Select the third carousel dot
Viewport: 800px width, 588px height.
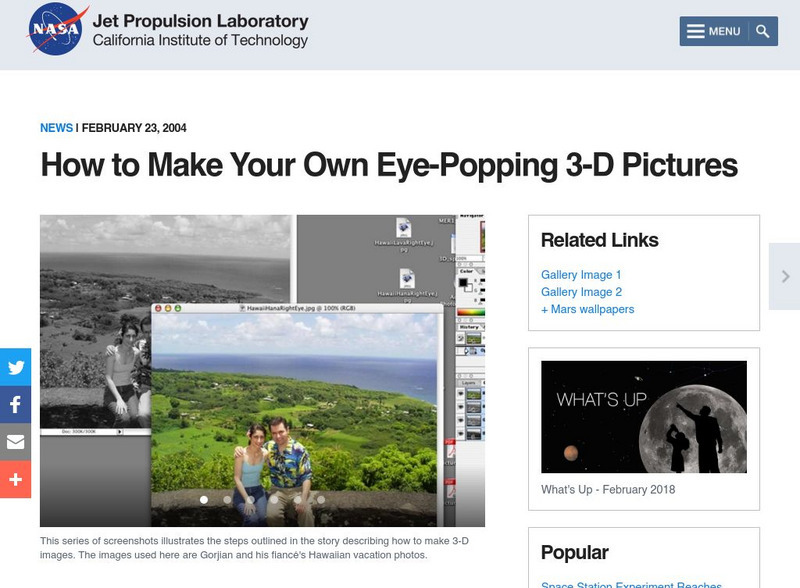click(x=251, y=499)
